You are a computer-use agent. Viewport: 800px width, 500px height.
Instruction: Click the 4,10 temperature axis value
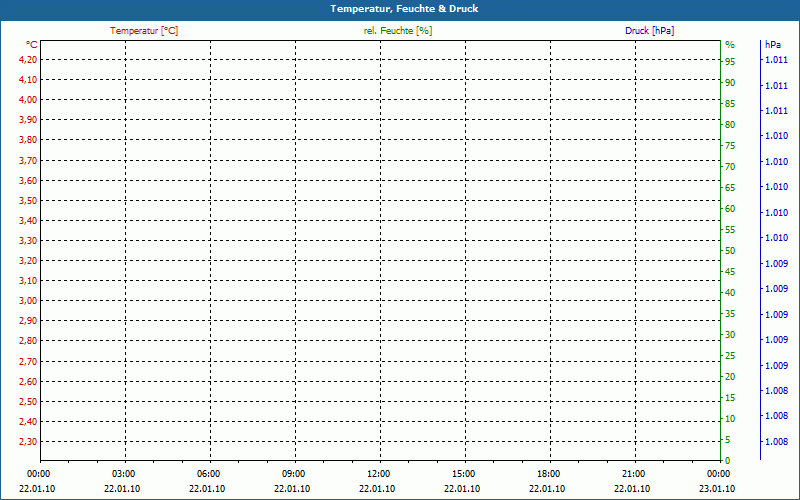pyautogui.click(x=28, y=80)
